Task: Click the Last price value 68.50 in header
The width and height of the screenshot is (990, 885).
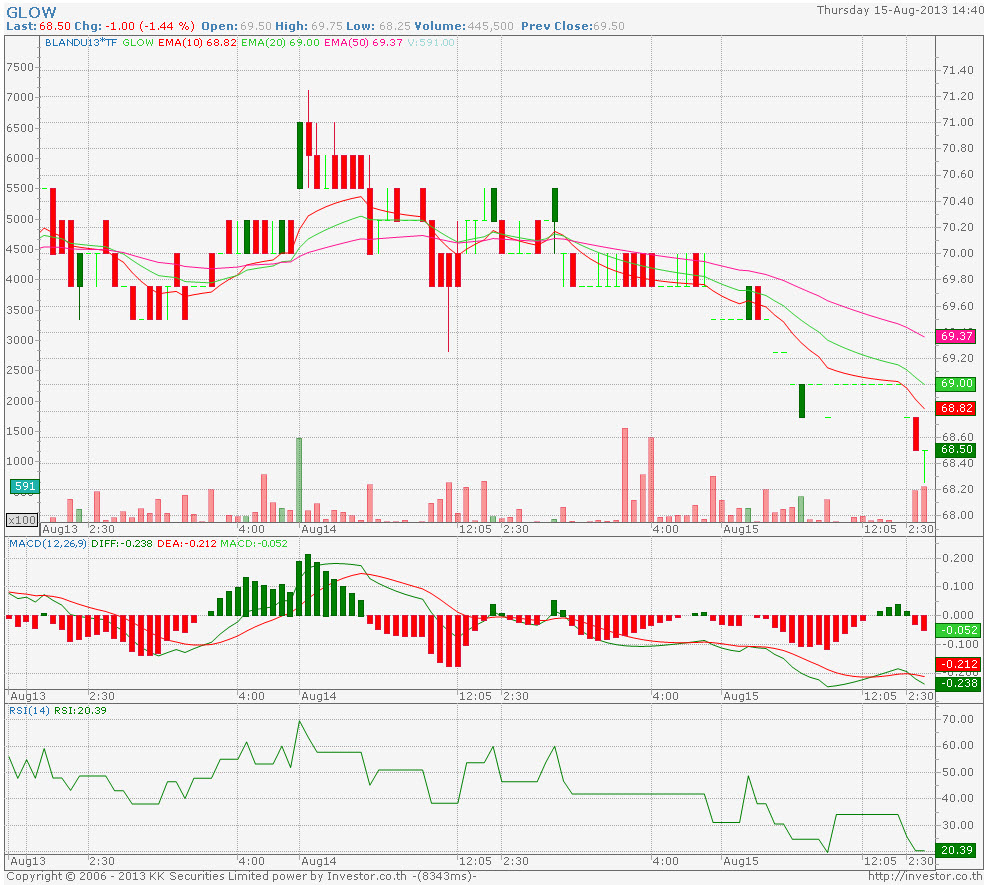Action: pos(55,26)
